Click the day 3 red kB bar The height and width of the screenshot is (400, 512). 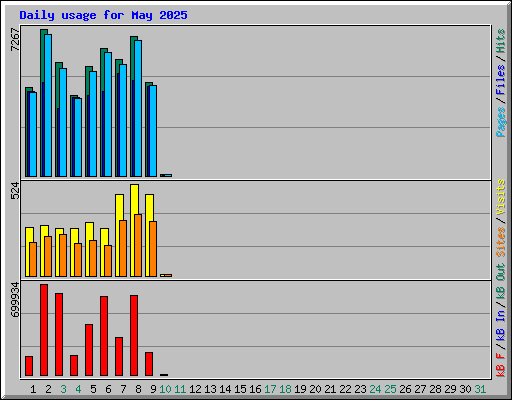click(59, 335)
